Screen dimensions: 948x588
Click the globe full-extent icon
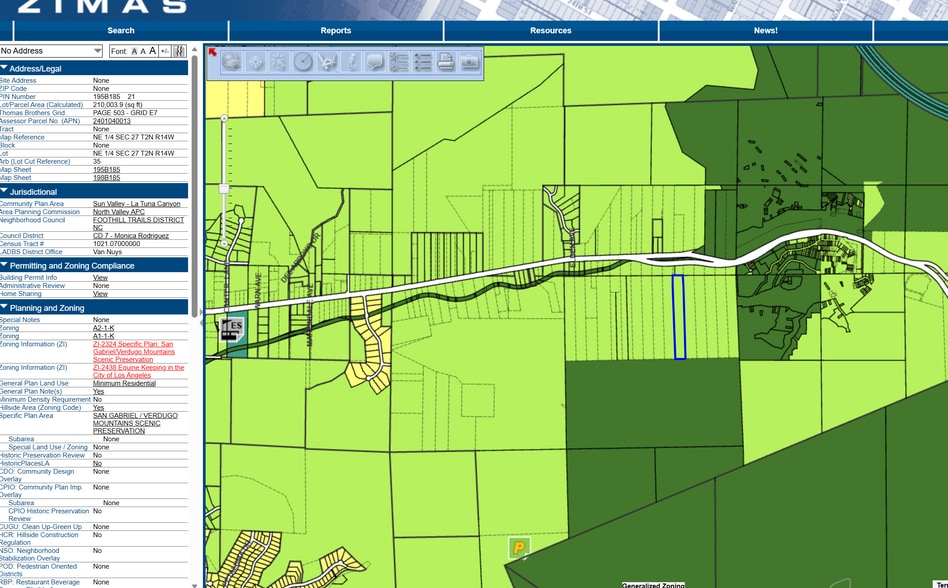pyautogui.click(x=232, y=61)
